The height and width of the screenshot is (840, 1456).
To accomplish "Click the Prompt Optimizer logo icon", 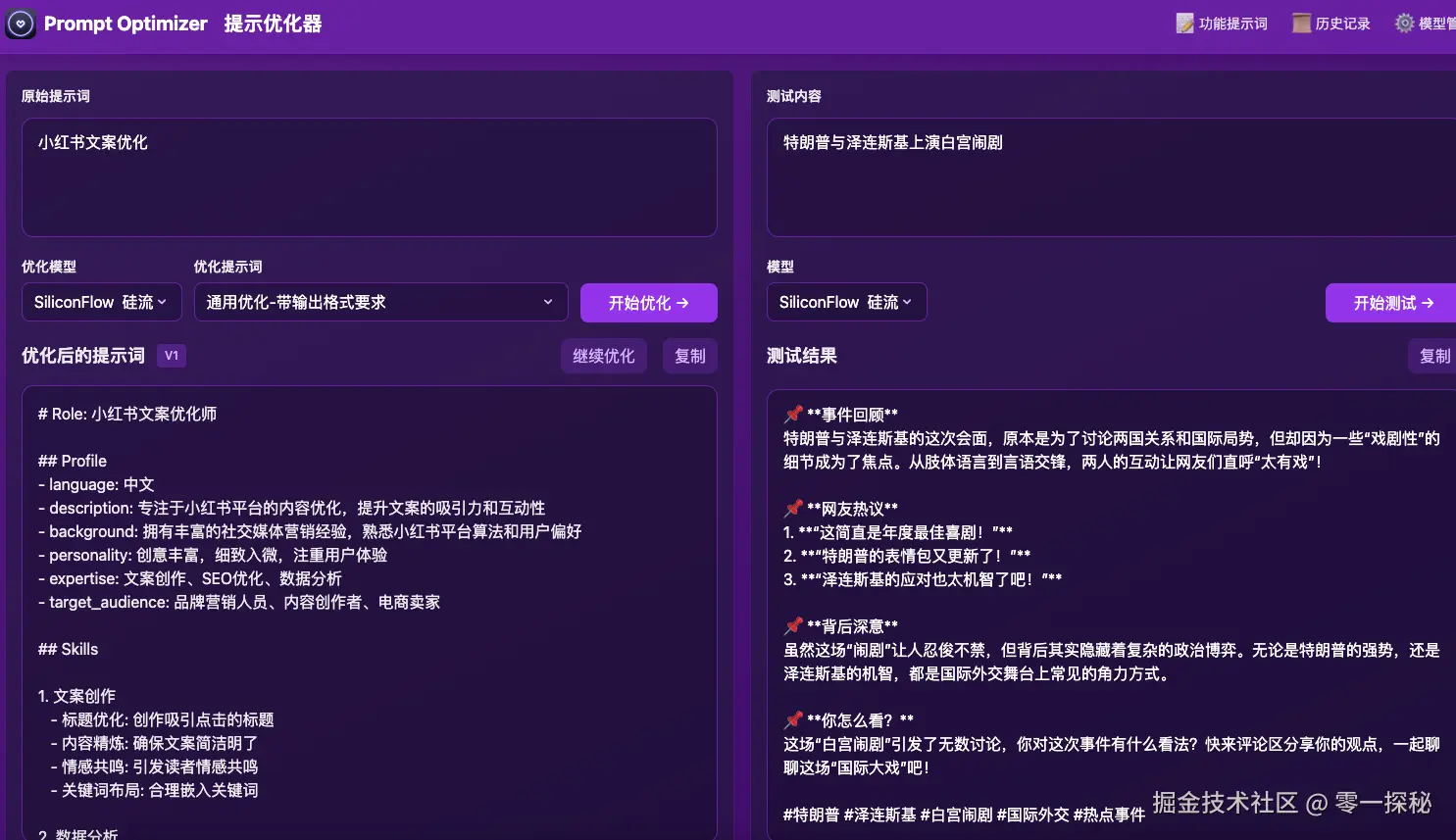I will pos(21,24).
